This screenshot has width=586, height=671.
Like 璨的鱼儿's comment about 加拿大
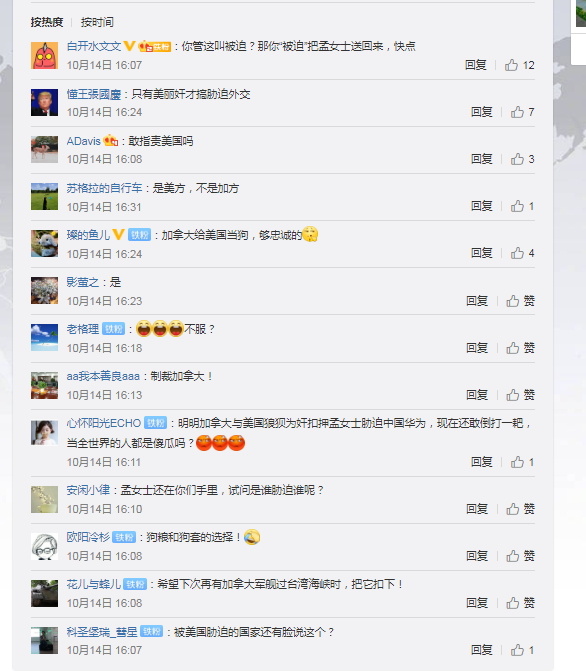[x=522, y=253]
